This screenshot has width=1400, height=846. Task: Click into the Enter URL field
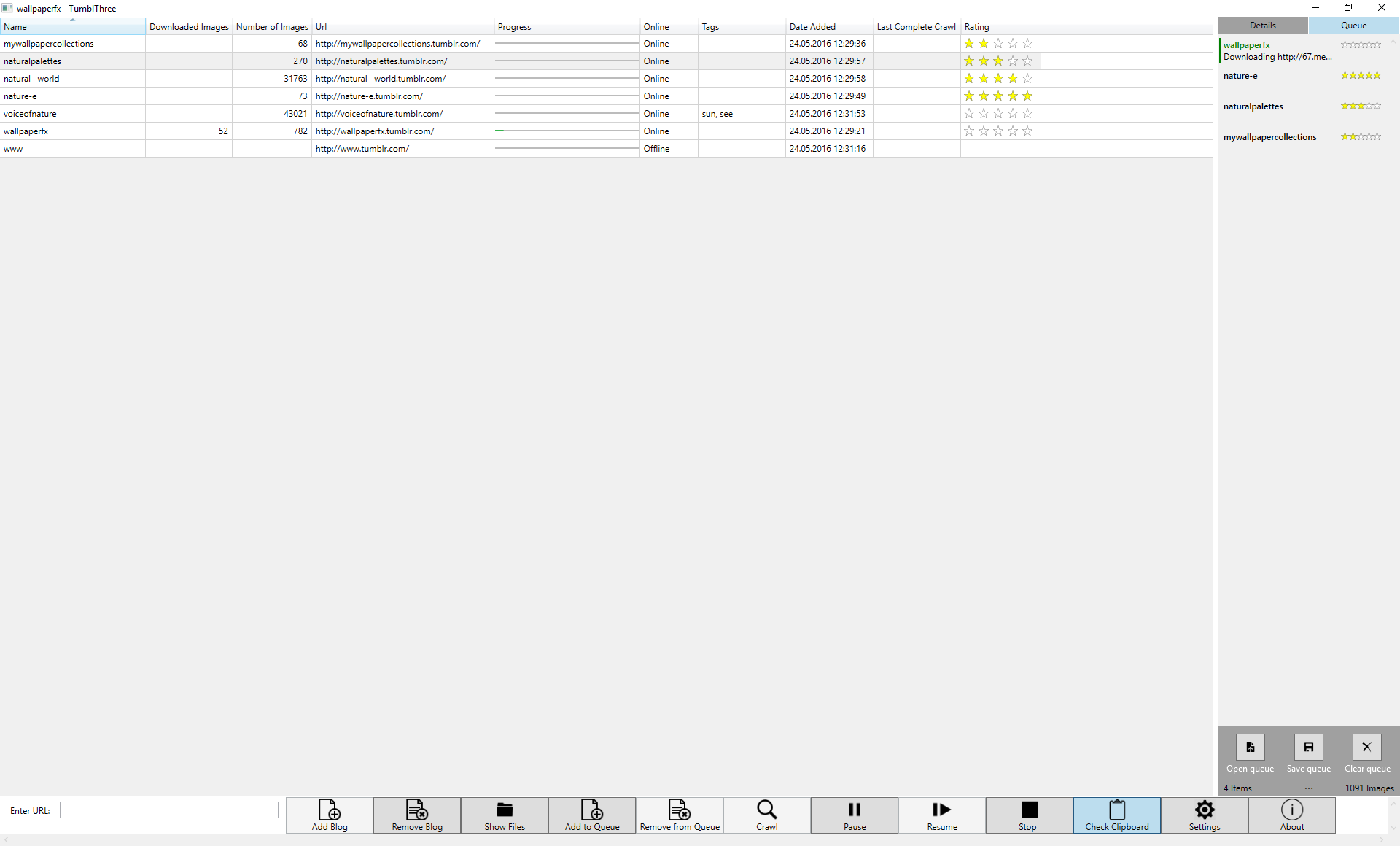pyautogui.click(x=169, y=810)
